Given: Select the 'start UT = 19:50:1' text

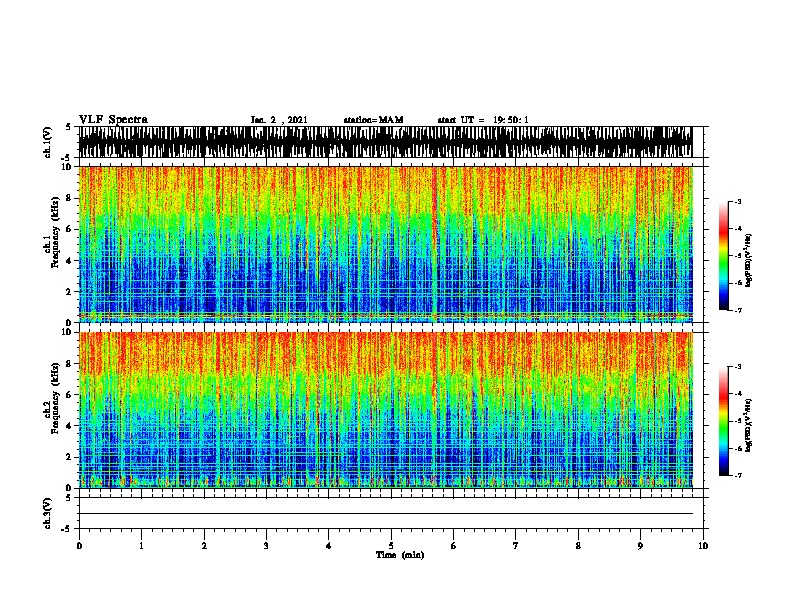Looking at the screenshot, I should [x=483, y=120].
